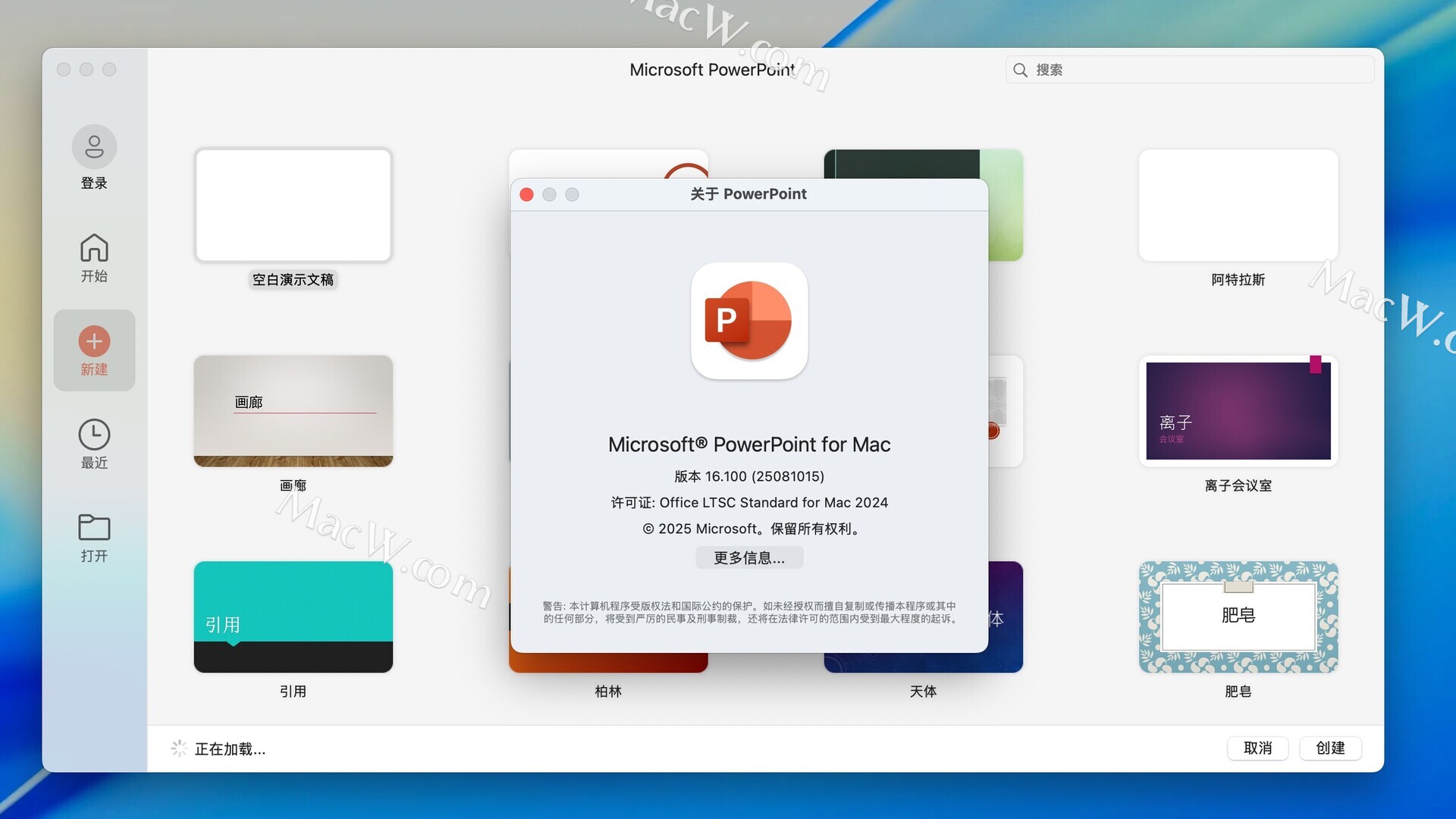Select the 柏林 template thumbnail

608,663
